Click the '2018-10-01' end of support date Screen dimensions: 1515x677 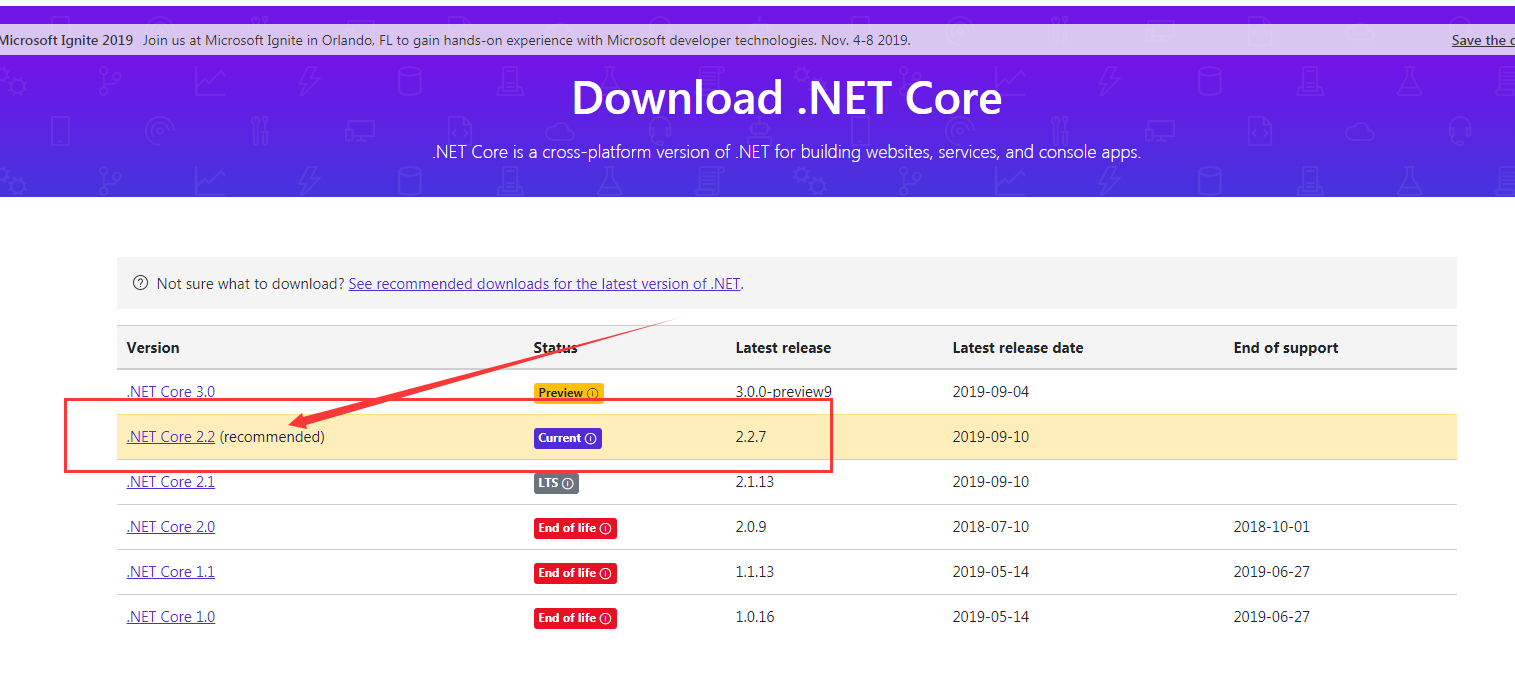coord(1272,527)
